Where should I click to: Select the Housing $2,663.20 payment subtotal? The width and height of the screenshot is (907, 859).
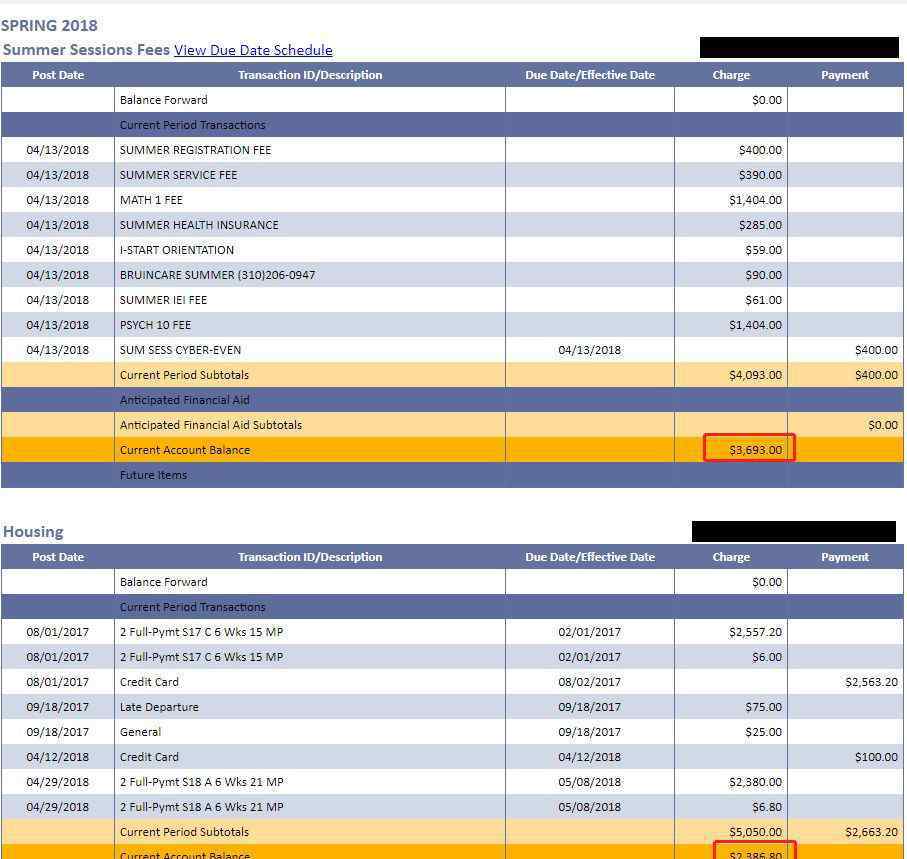point(872,832)
